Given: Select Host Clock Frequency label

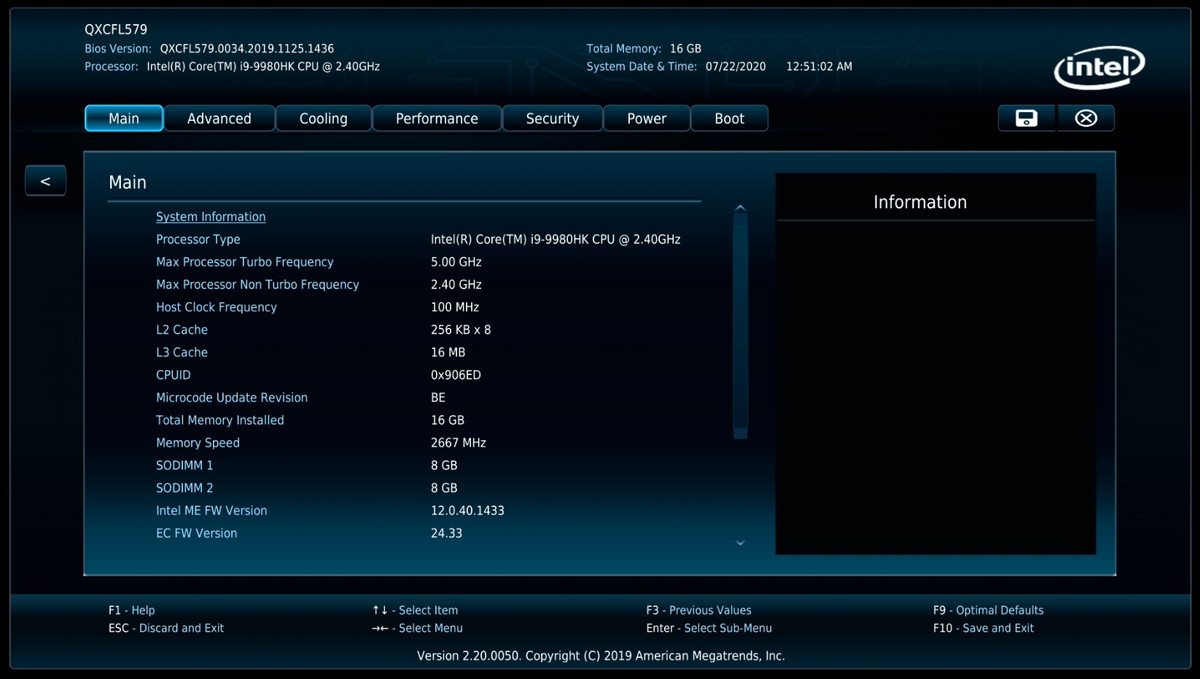Looking at the screenshot, I should pyautogui.click(x=216, y=307).
